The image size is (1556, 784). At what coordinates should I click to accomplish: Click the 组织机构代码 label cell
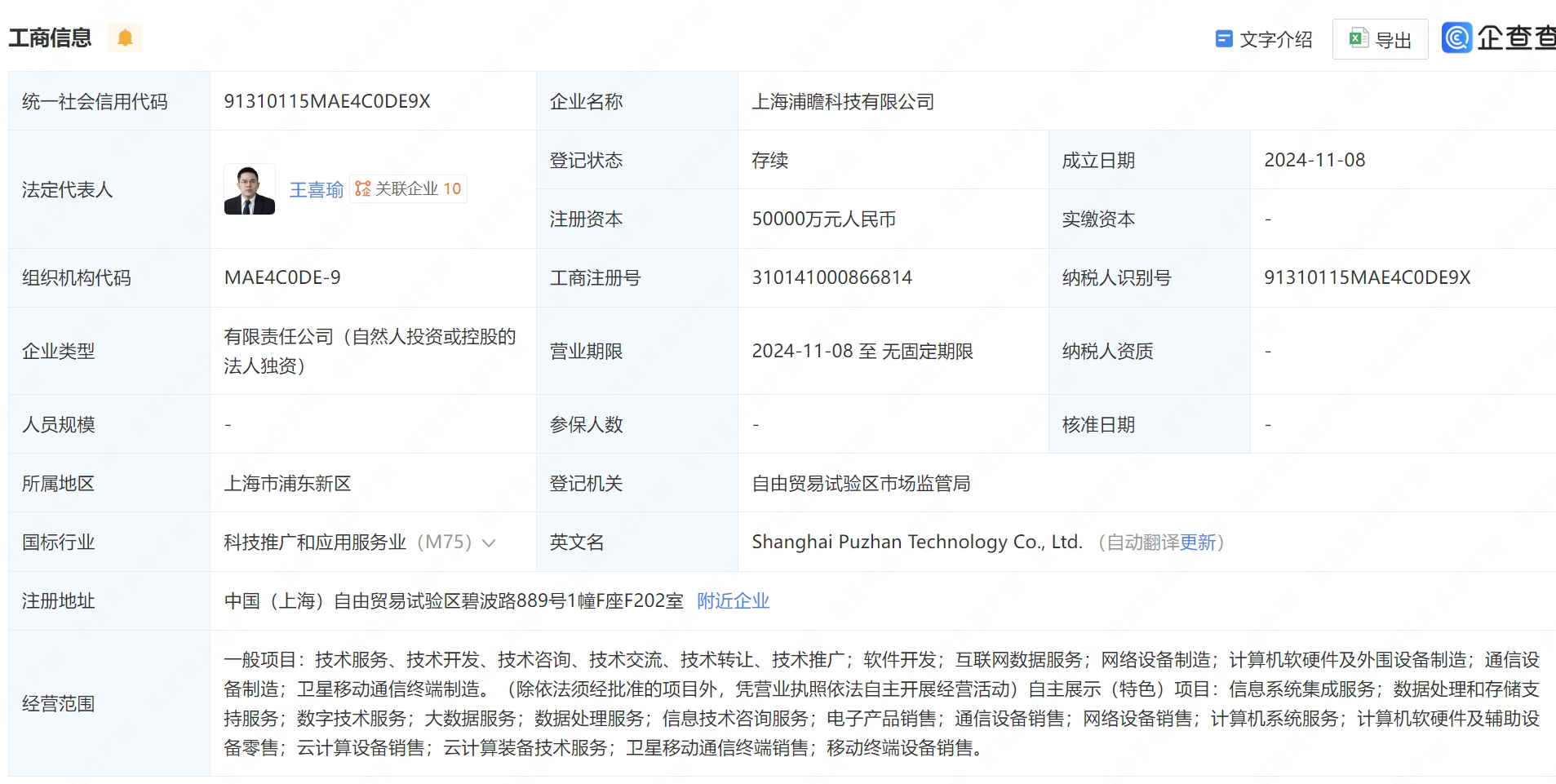click(x=109, y=277)
